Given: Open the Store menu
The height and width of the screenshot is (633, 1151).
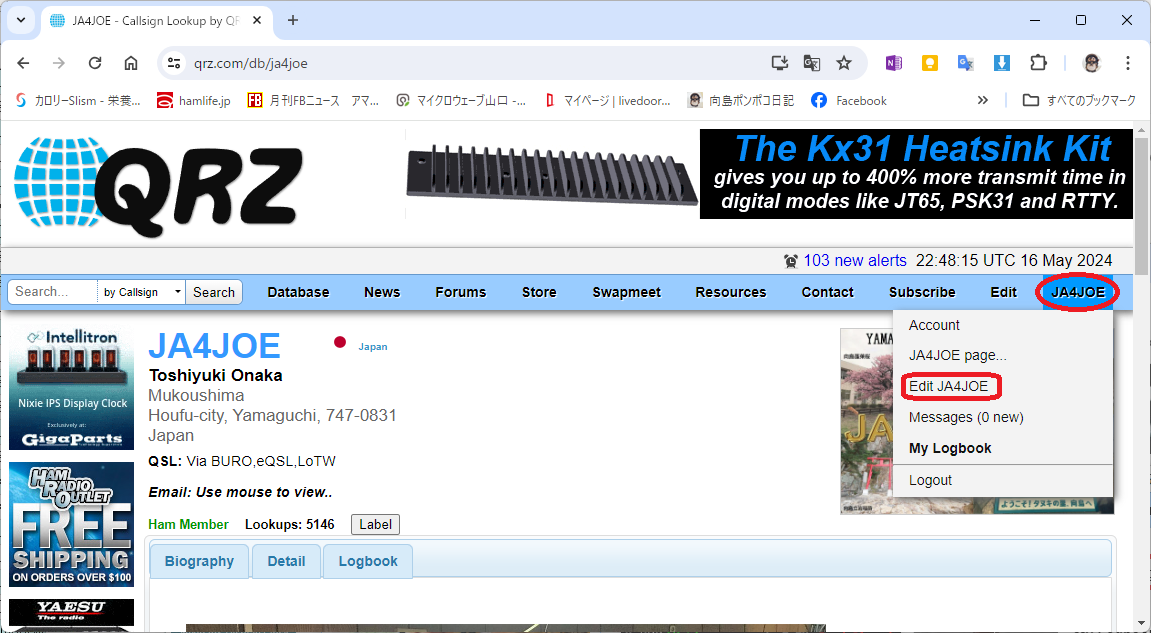Looking at the screenshot, I should pos(539,292).
